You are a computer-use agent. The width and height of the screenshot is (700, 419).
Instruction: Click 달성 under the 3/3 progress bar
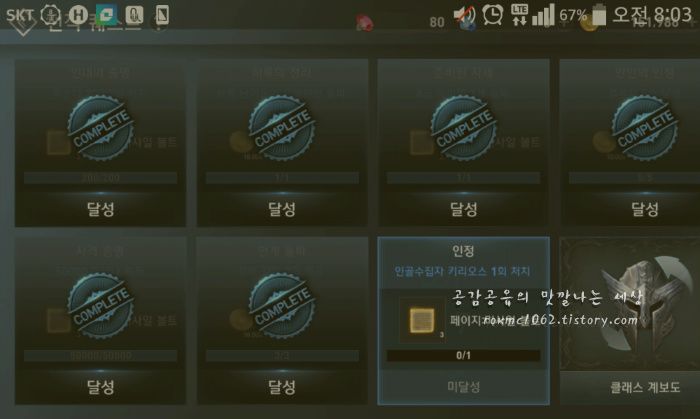pyautogui.click(x=282, y=387)
